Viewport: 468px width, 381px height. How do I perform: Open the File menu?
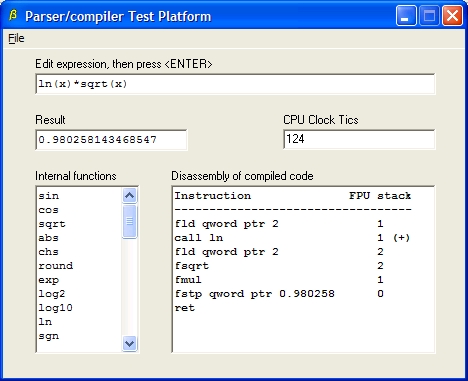click(16, 38)
